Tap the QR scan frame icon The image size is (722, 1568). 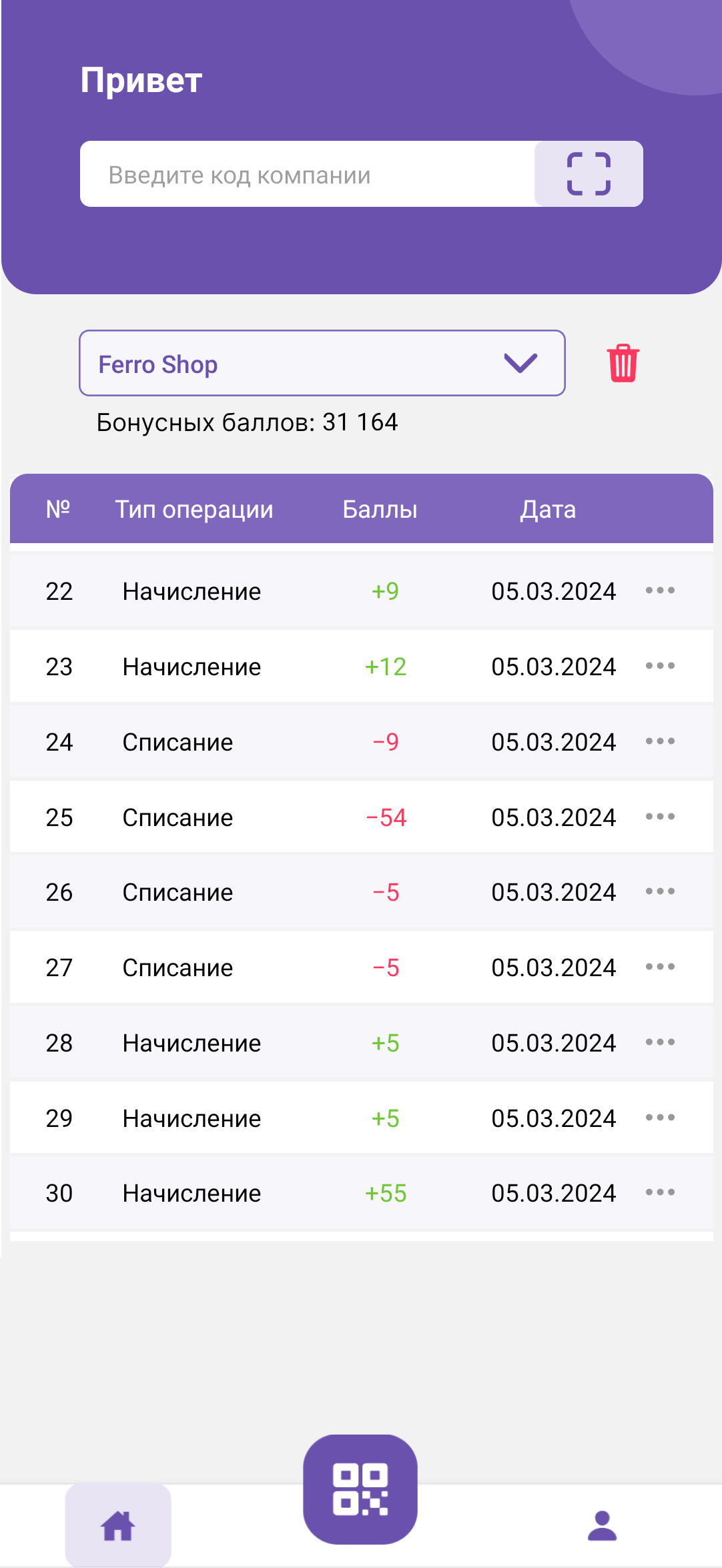click(x=589, y=174)
